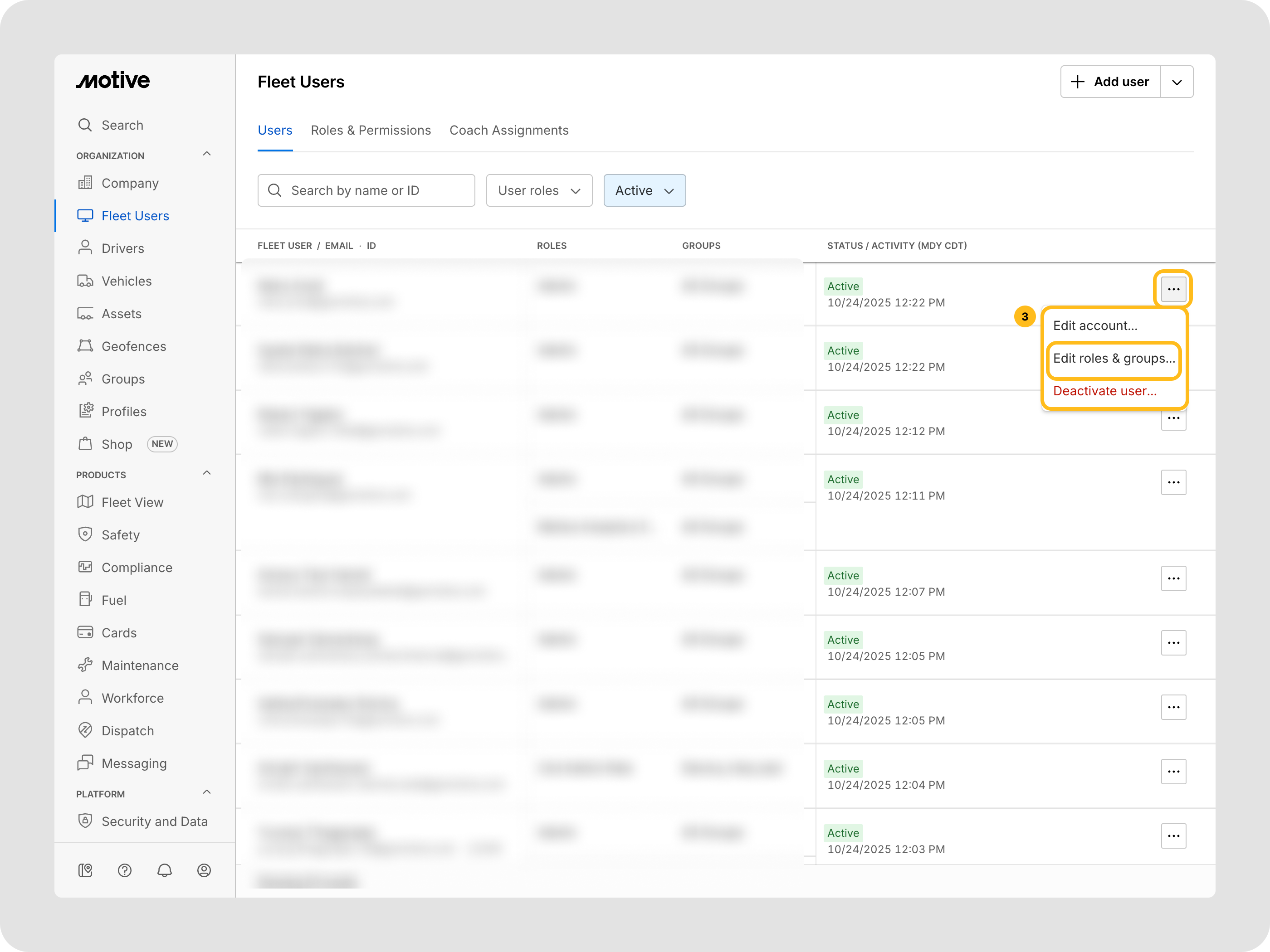Viewport: 1270px width, 952px height.
Task: Open the Safety shield item
Action: 120,535
